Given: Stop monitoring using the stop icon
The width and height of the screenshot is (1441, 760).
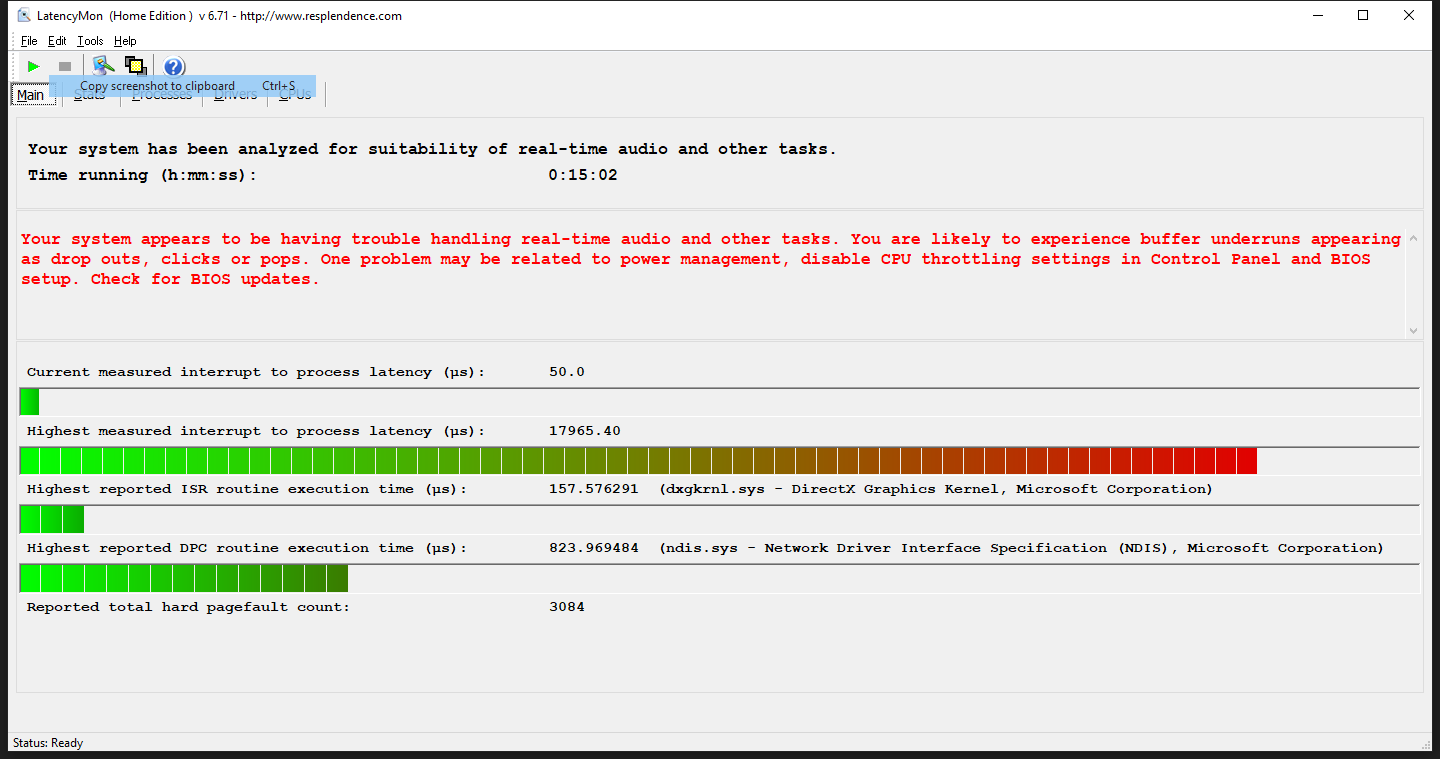Looking at the screenshot, I should pyautogui.click(x=64, y=64).
